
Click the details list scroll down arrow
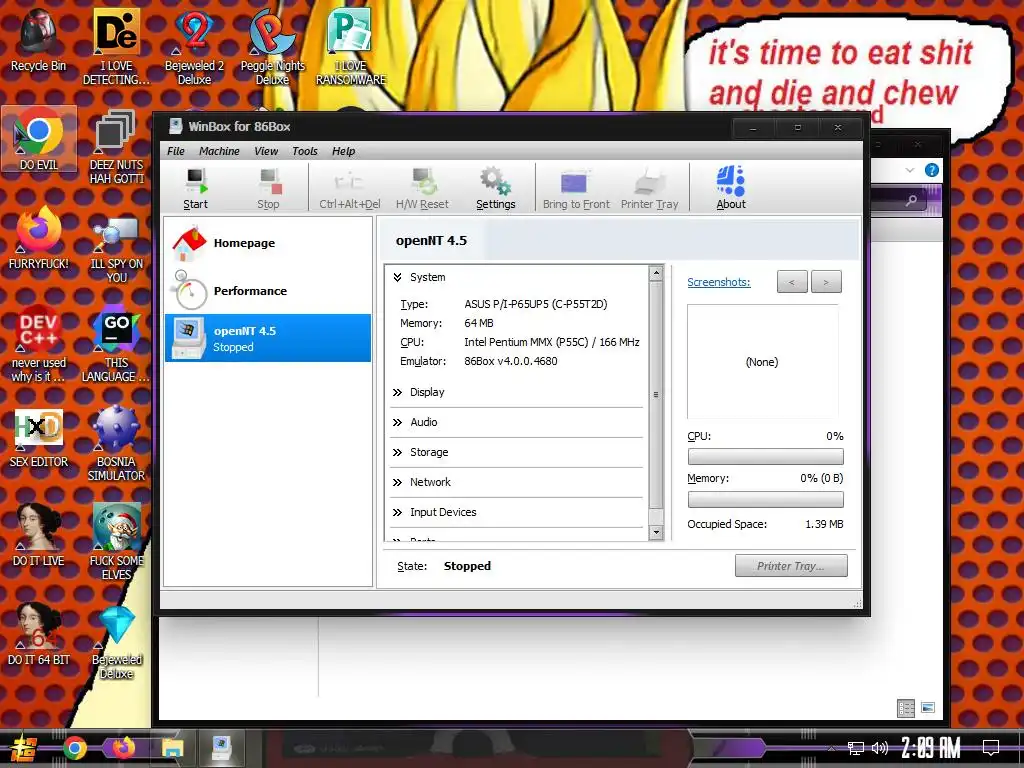(656, 533)
